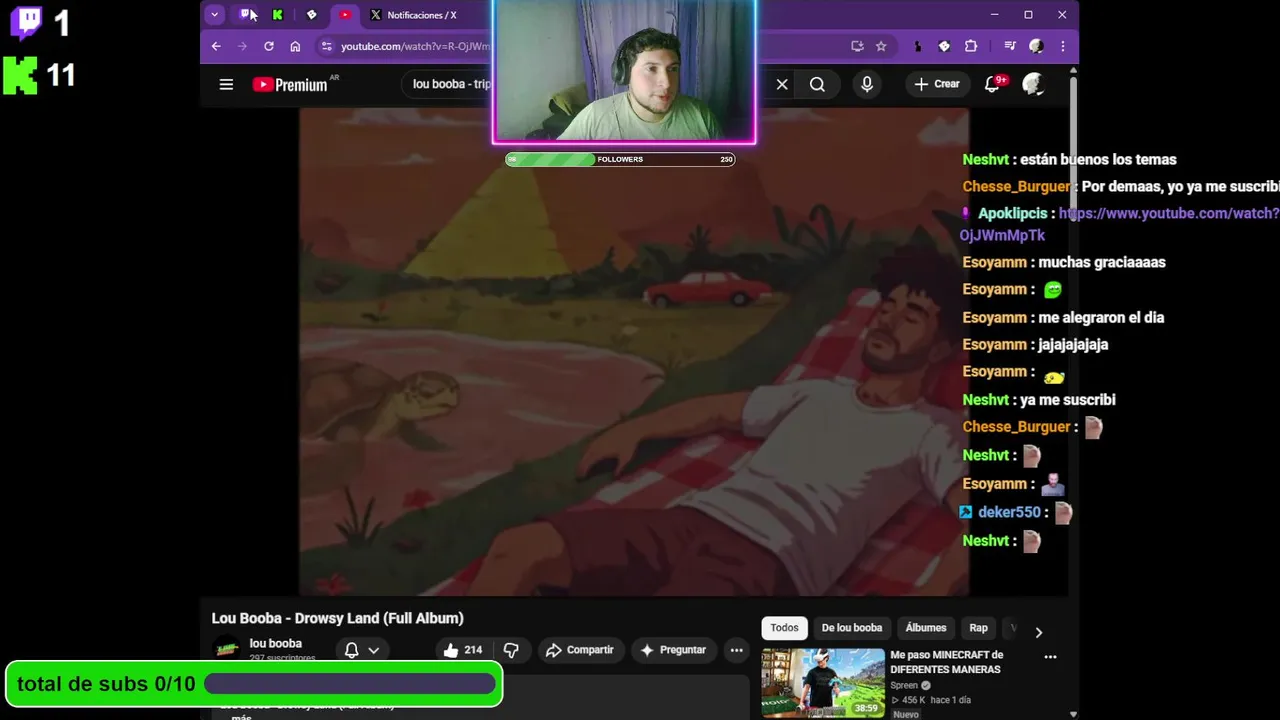The width and height of the screenshot is (1280, 720).
Task: Open the Minecraft video thumbnail by Spreen
Action: [x=823, y=683]
